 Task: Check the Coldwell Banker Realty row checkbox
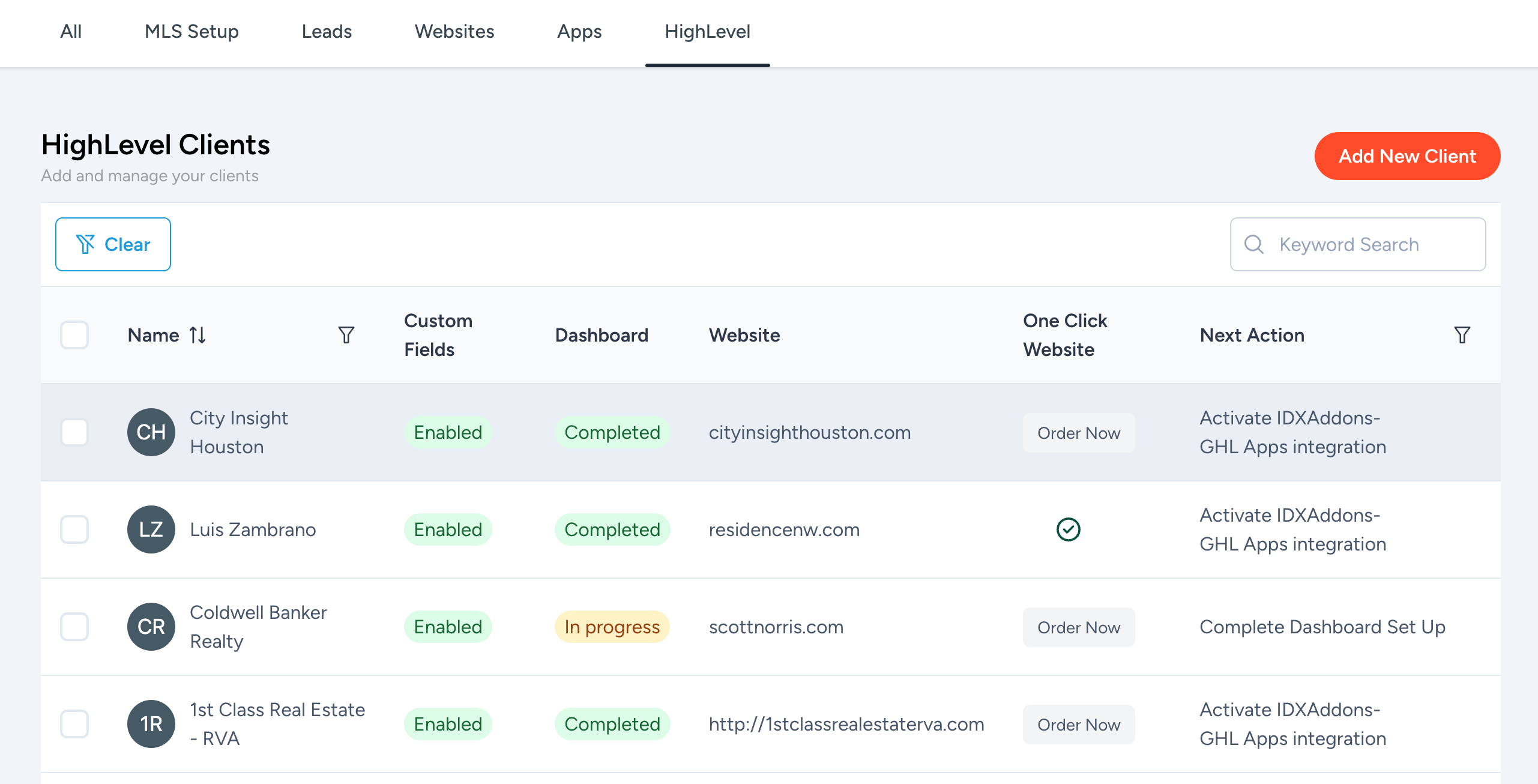tap(74, 627)
